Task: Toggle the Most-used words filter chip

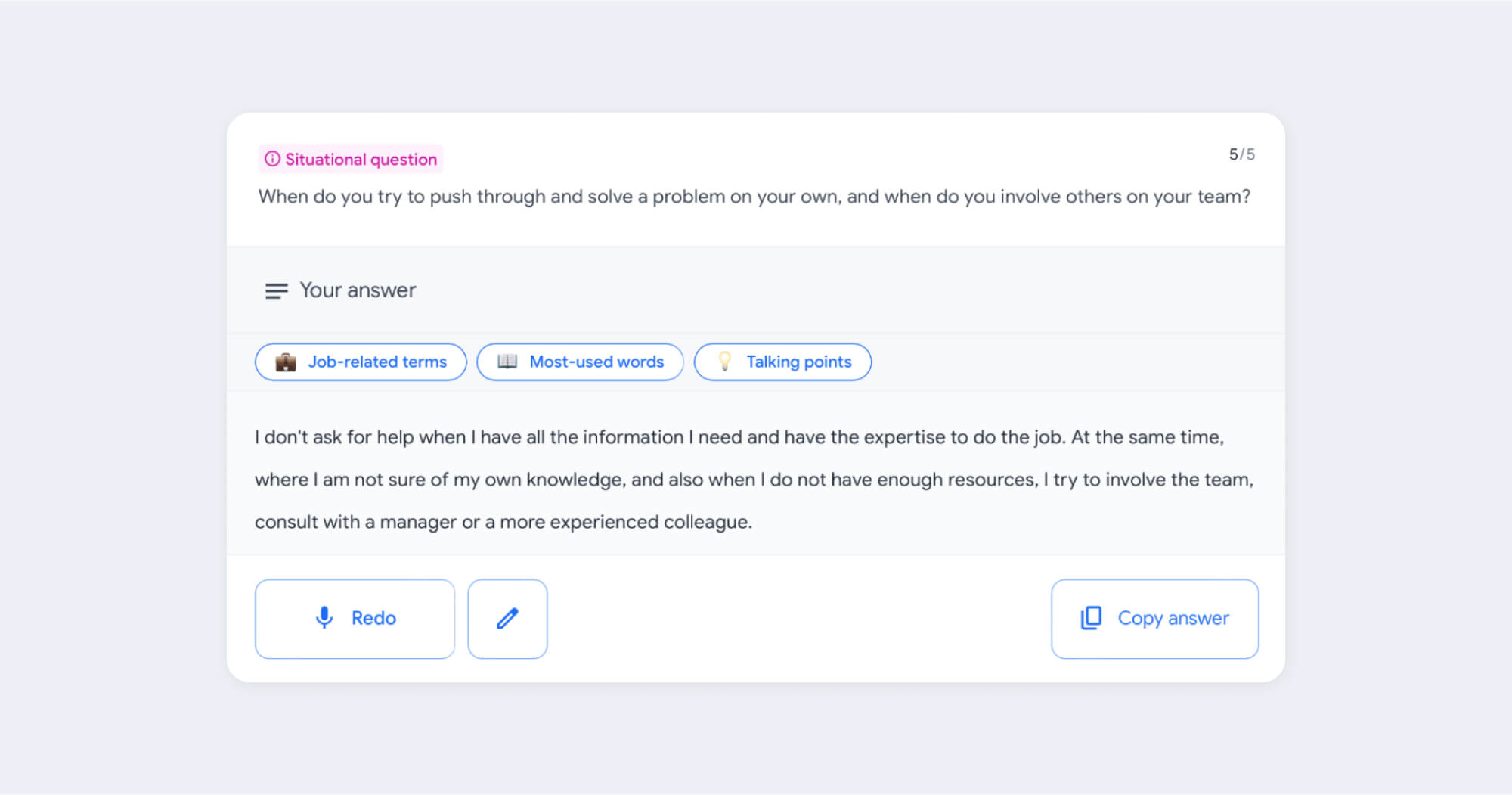Action: [580, 362]
